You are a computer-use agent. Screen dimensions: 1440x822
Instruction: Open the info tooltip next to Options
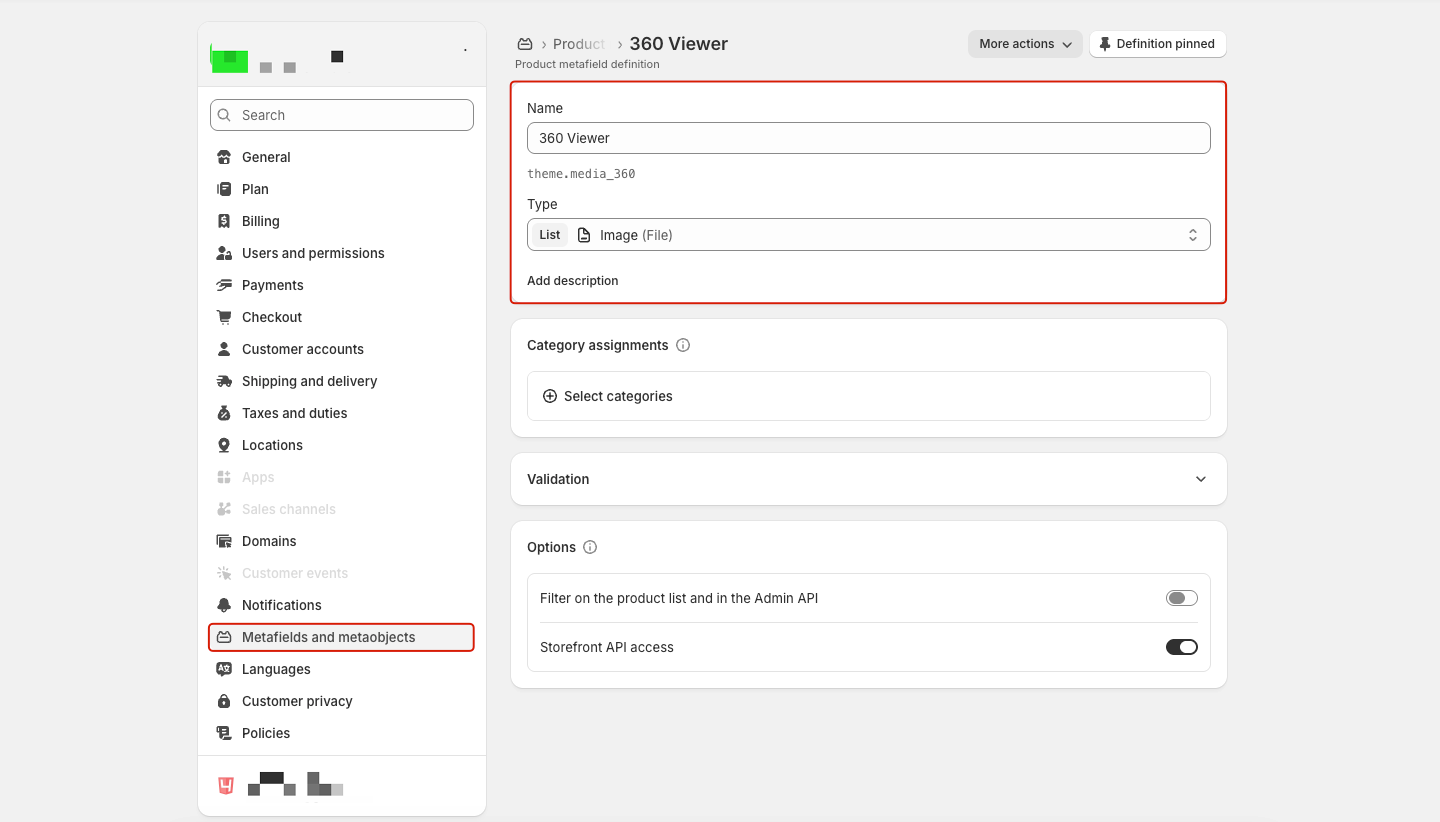point(590,547)
